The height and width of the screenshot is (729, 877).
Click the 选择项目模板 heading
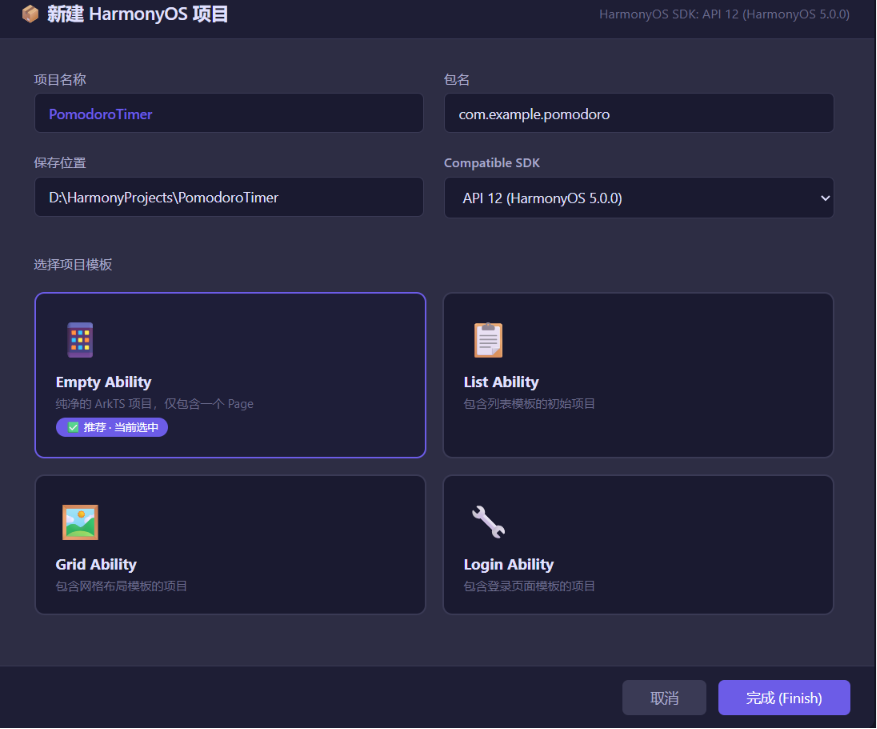[73, 264]
